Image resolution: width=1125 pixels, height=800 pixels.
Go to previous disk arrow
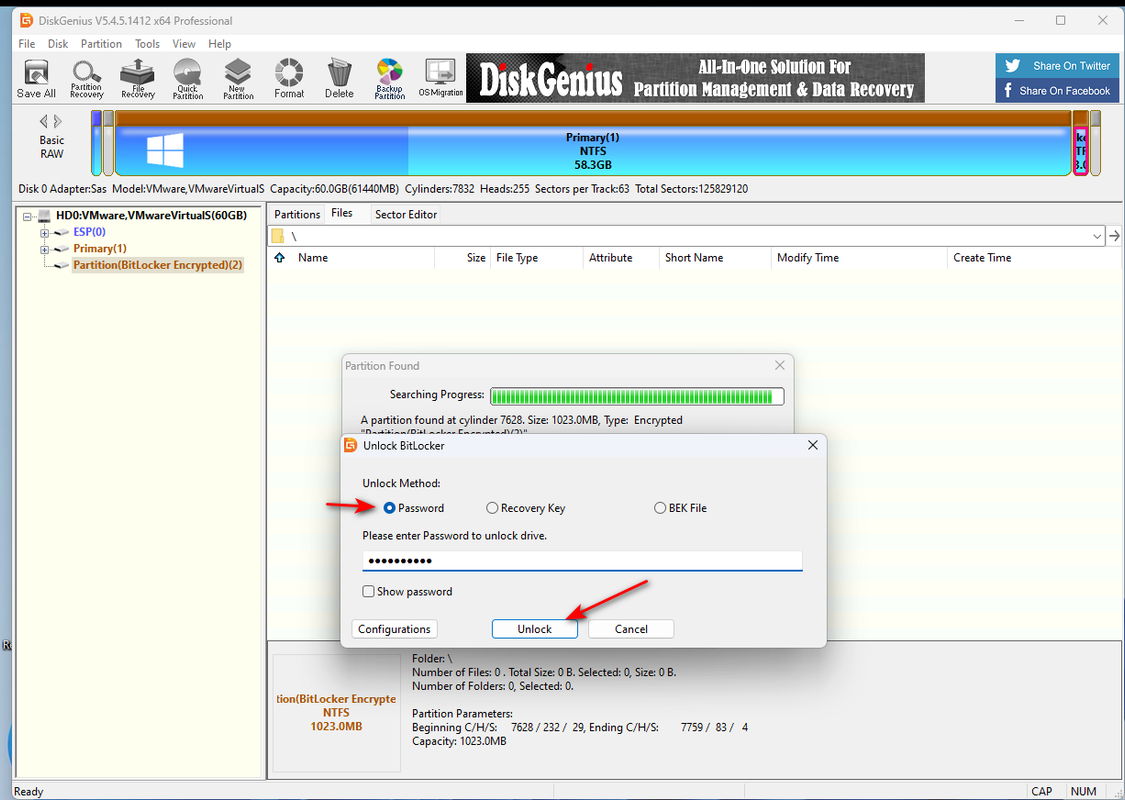click(44, 121)
